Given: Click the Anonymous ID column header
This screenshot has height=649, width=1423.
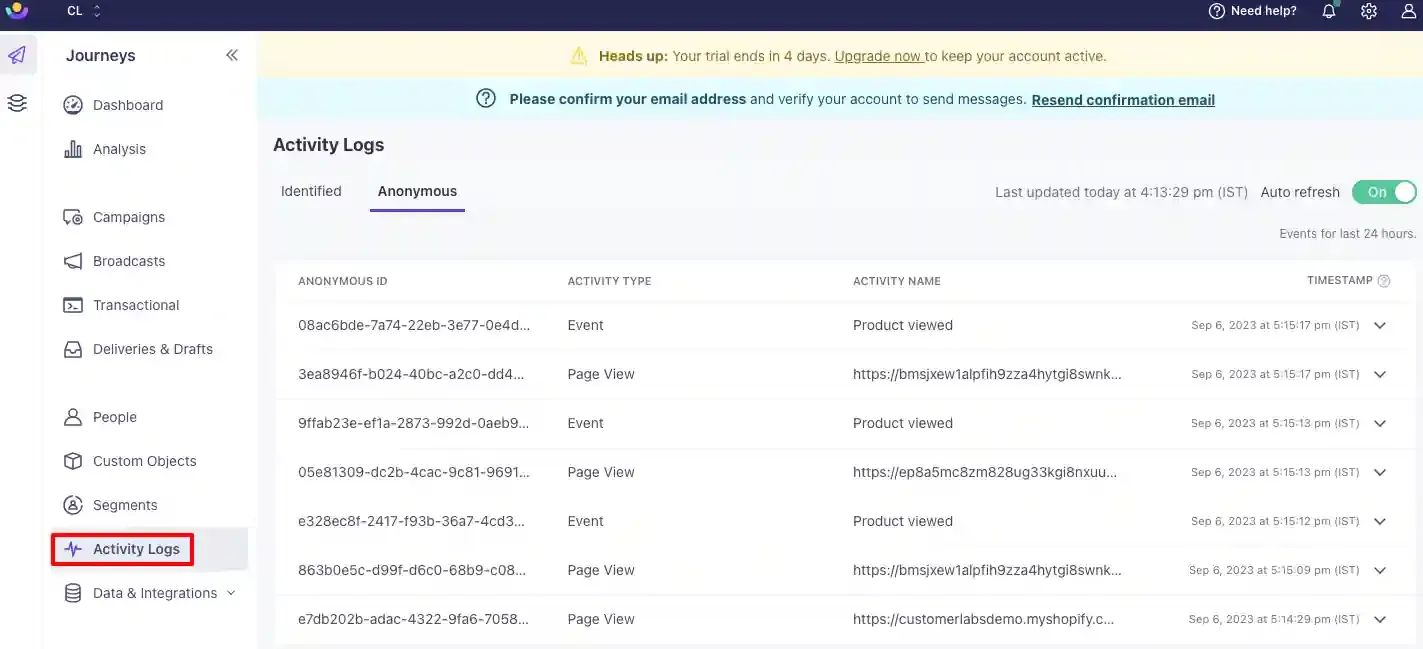Looking at the screenshot, I should [343, 281].
